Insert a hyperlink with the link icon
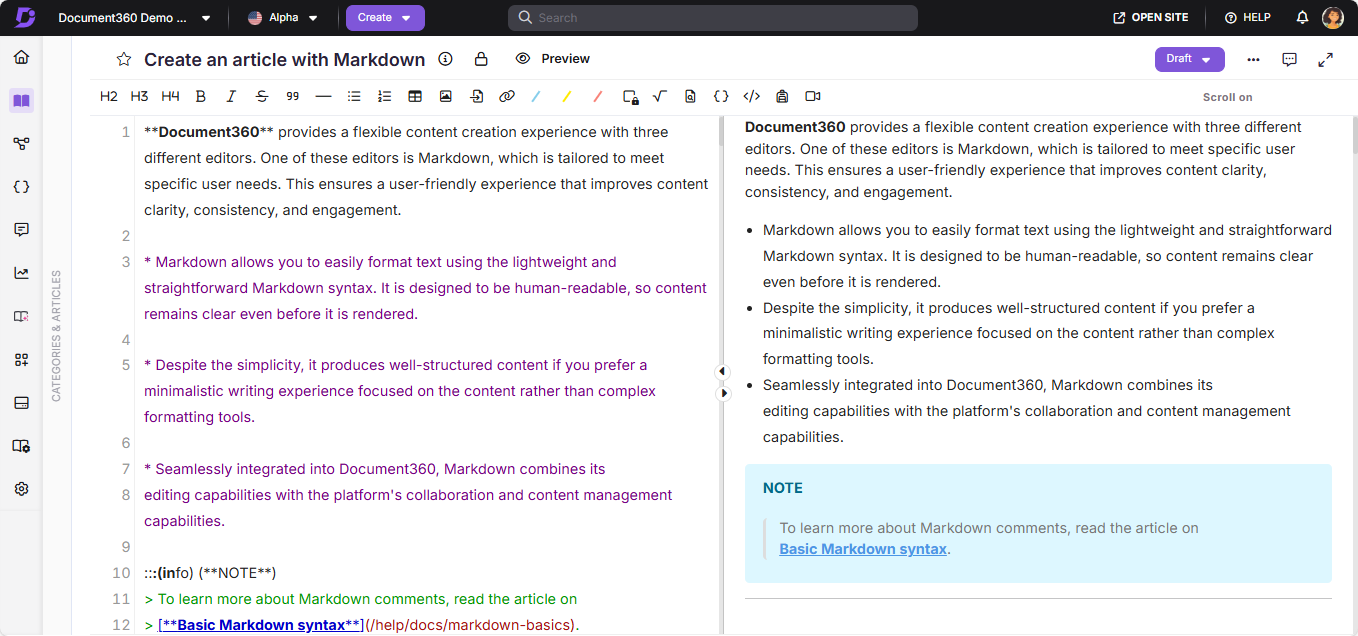The image size is (1358, 636). click(507, 95)
